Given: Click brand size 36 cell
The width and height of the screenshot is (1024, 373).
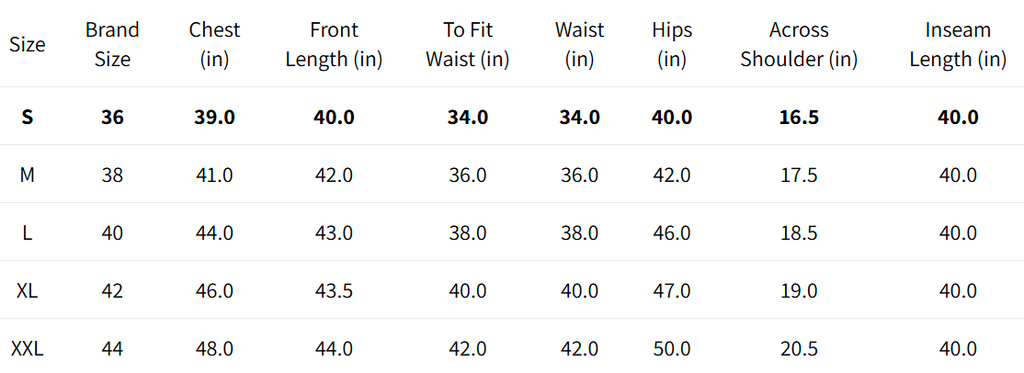Looking at the screenshot, I should pyautogui.click(x=112, y=117).
